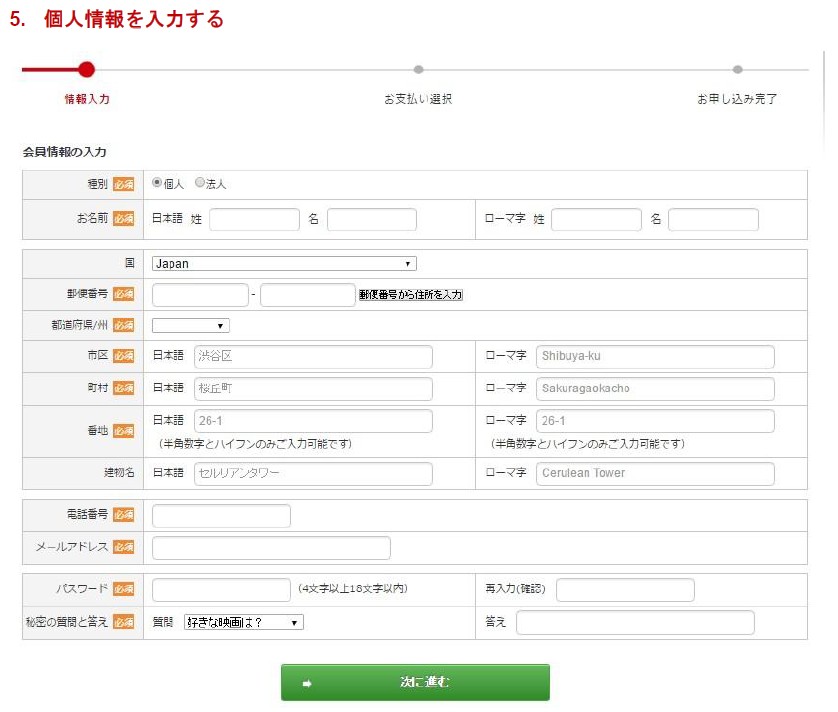Viewport: 838px width, 712px height.
Task: Click the page scrollbar on the right edge
Action: pyautogui.click(x=824, y=102)
